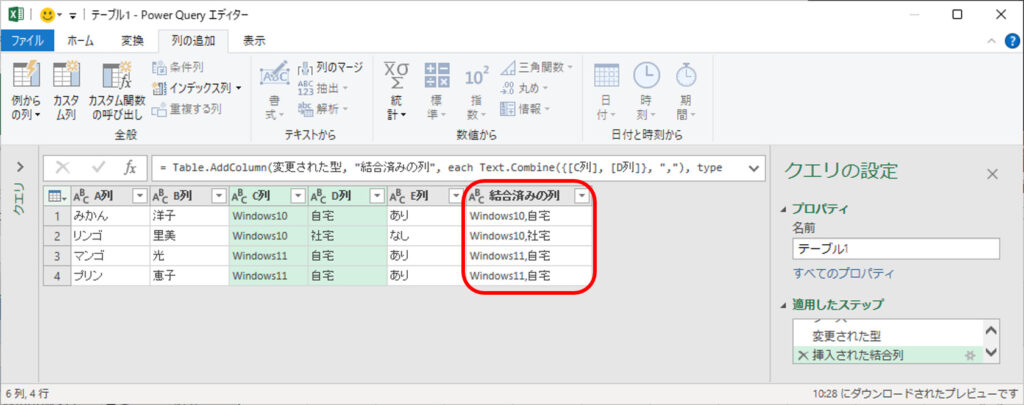The image size is (1024, 405).
Task: Delete the 挿入された結合列 step using X
Action: [803, 355]
